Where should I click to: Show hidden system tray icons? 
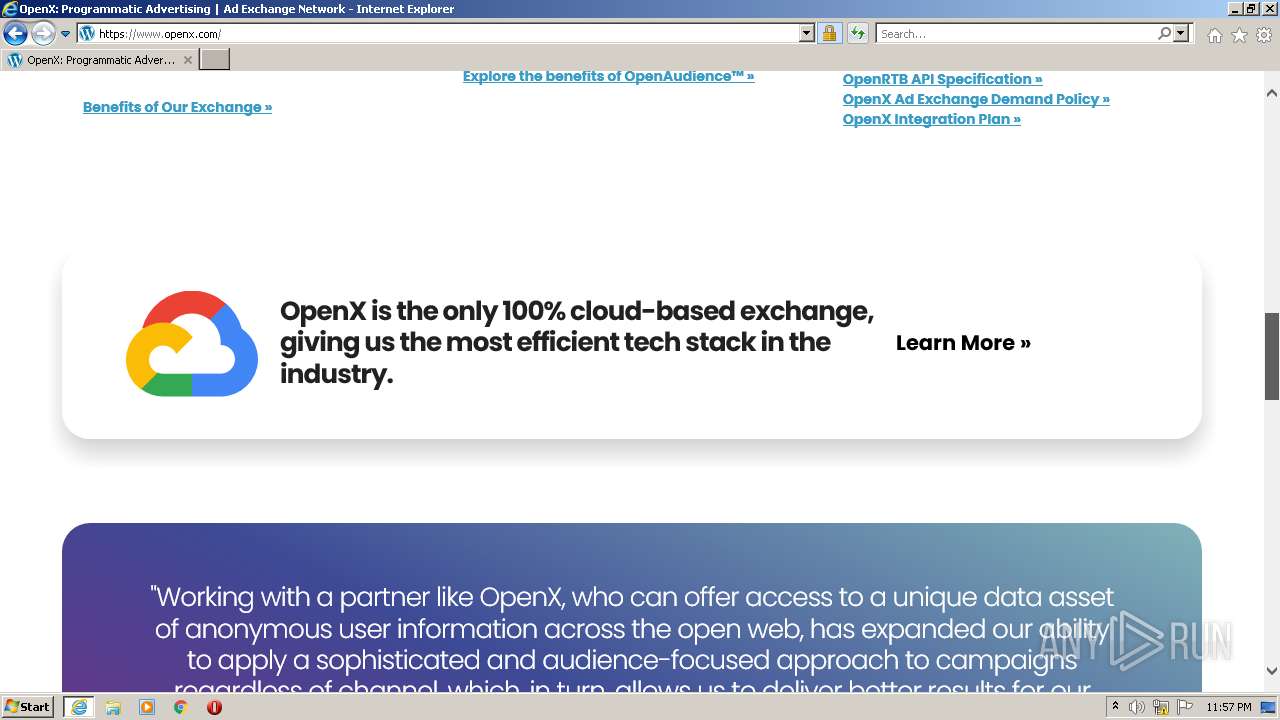1116,707
